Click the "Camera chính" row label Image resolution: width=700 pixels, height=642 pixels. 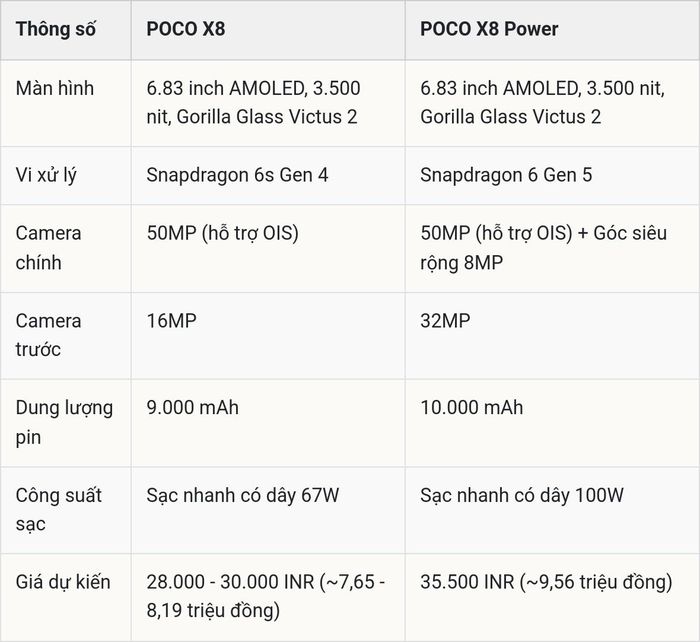(48, 248)
